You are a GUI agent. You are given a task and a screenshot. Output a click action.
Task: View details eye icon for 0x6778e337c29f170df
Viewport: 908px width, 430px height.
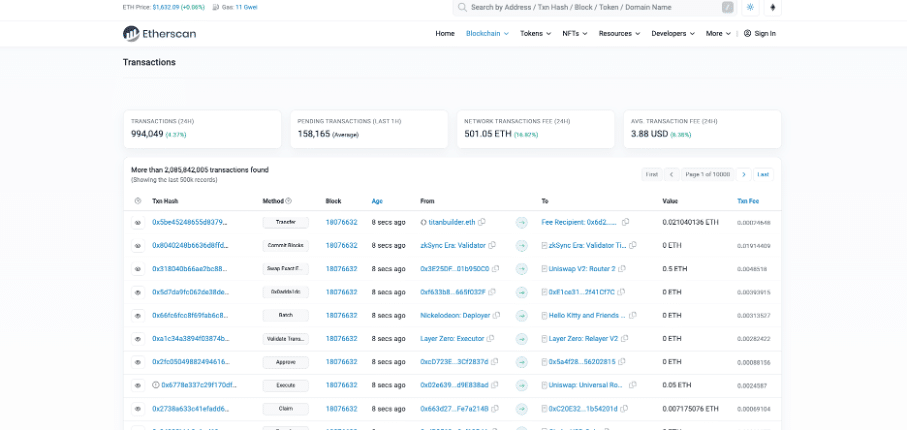(138, 385)
